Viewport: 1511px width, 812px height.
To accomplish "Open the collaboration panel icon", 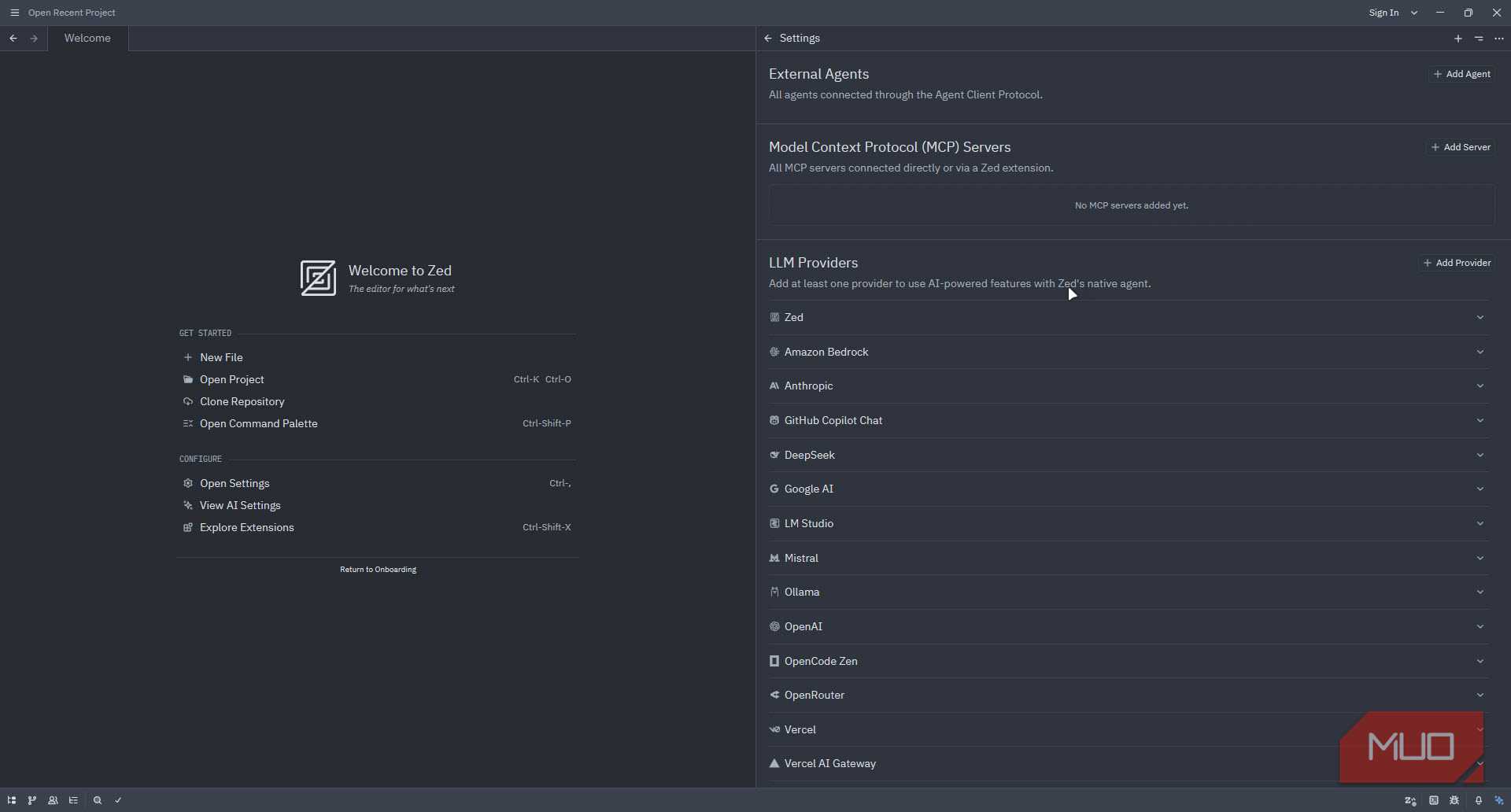I will (x=53, y=800).
